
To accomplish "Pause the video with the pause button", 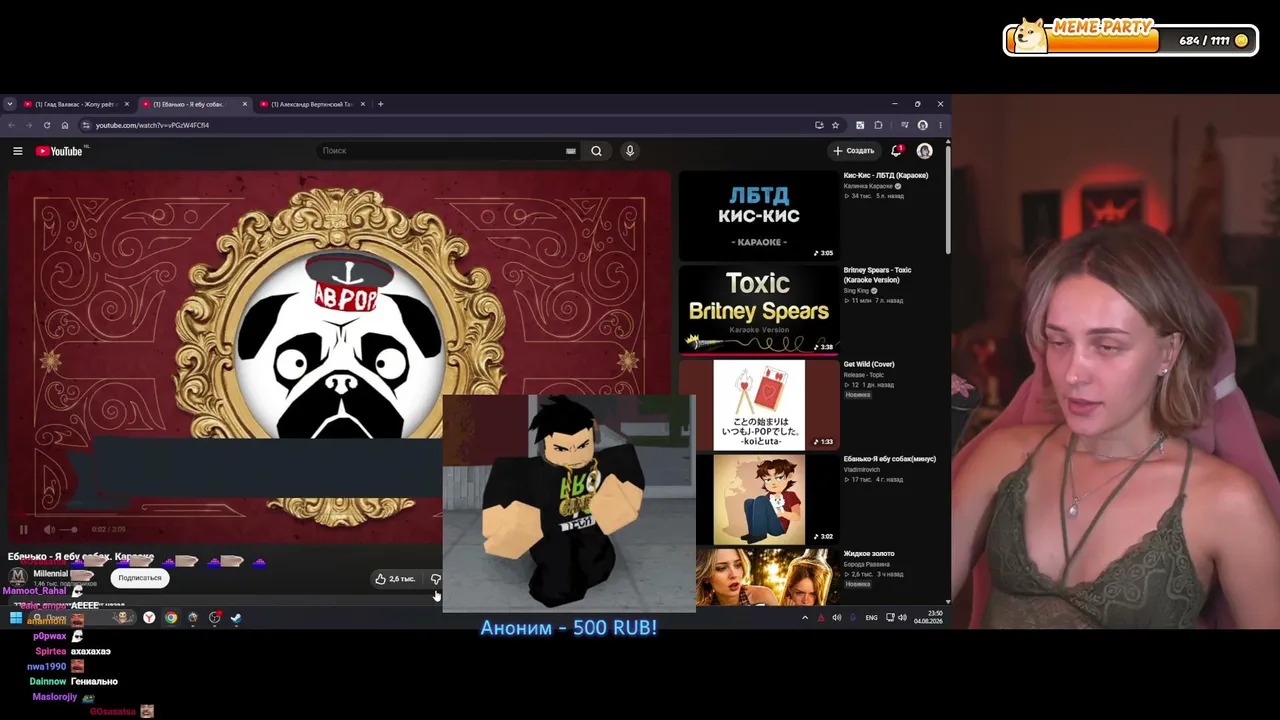I will [24, 529].
